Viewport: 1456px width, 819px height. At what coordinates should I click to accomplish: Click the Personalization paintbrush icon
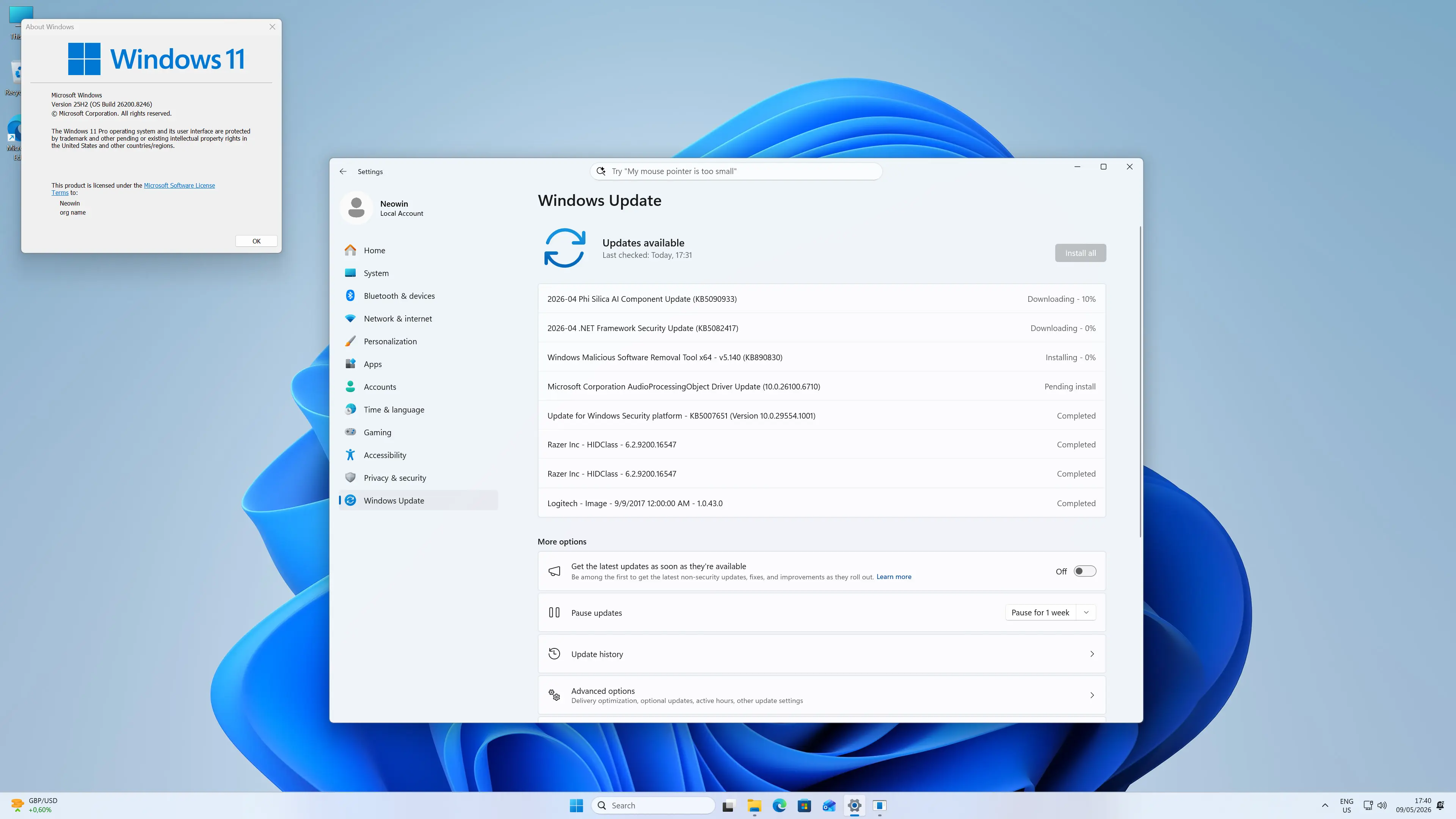(350, 341)
